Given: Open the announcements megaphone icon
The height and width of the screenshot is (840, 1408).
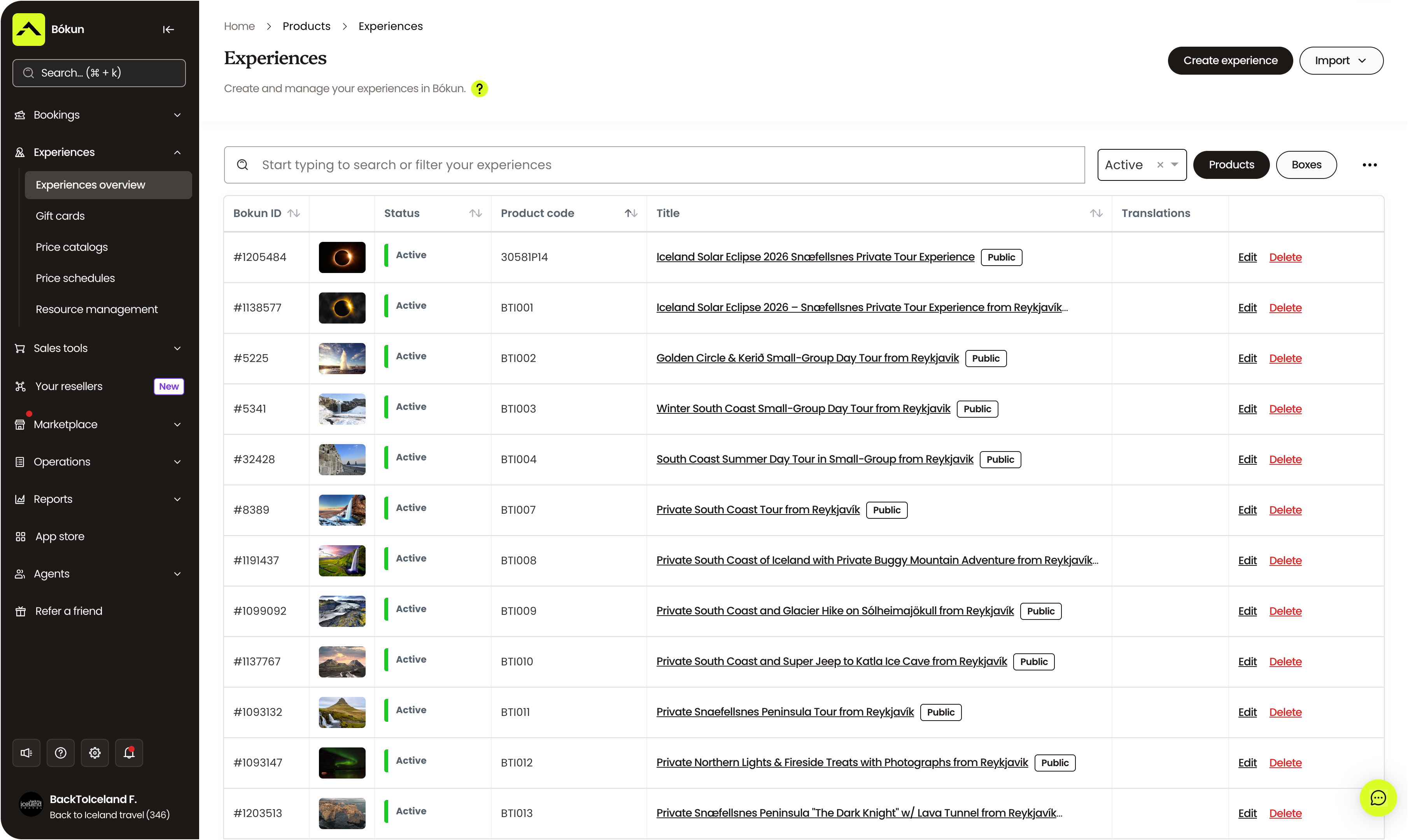Looking at the screenshot, I should pos(26,753).
